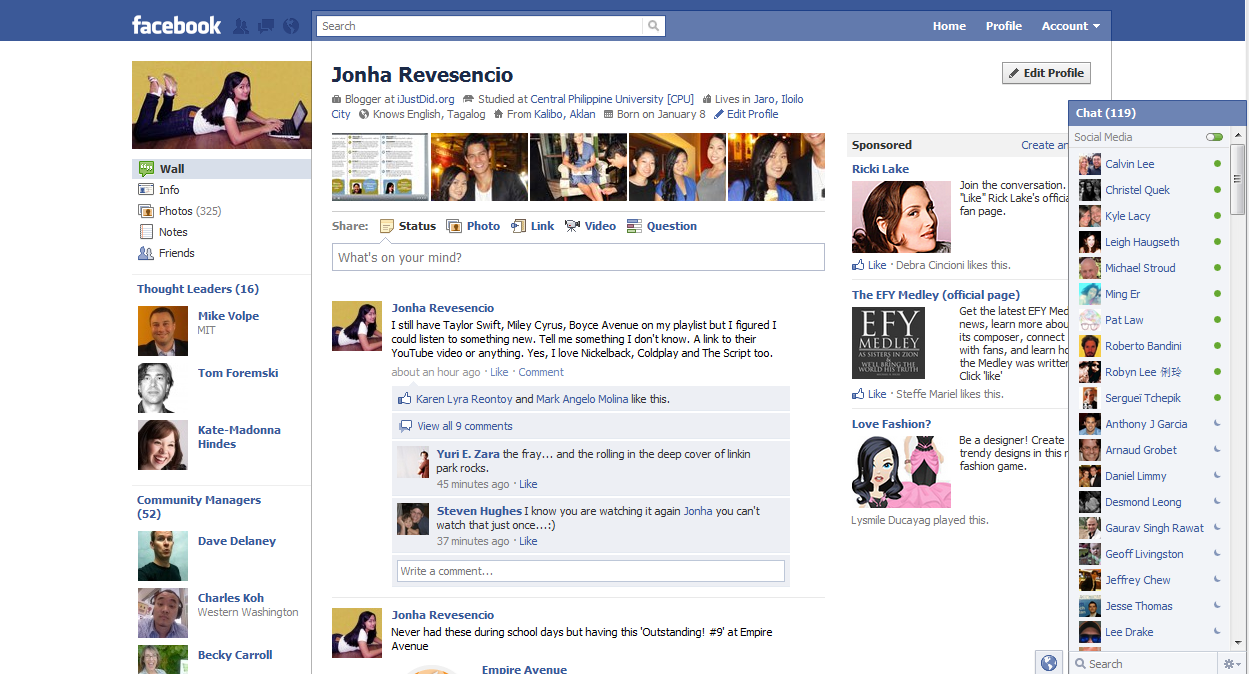Viewport: 1249px width, 674px height.
Task: Choose Video share option
Action: [590, 226]
